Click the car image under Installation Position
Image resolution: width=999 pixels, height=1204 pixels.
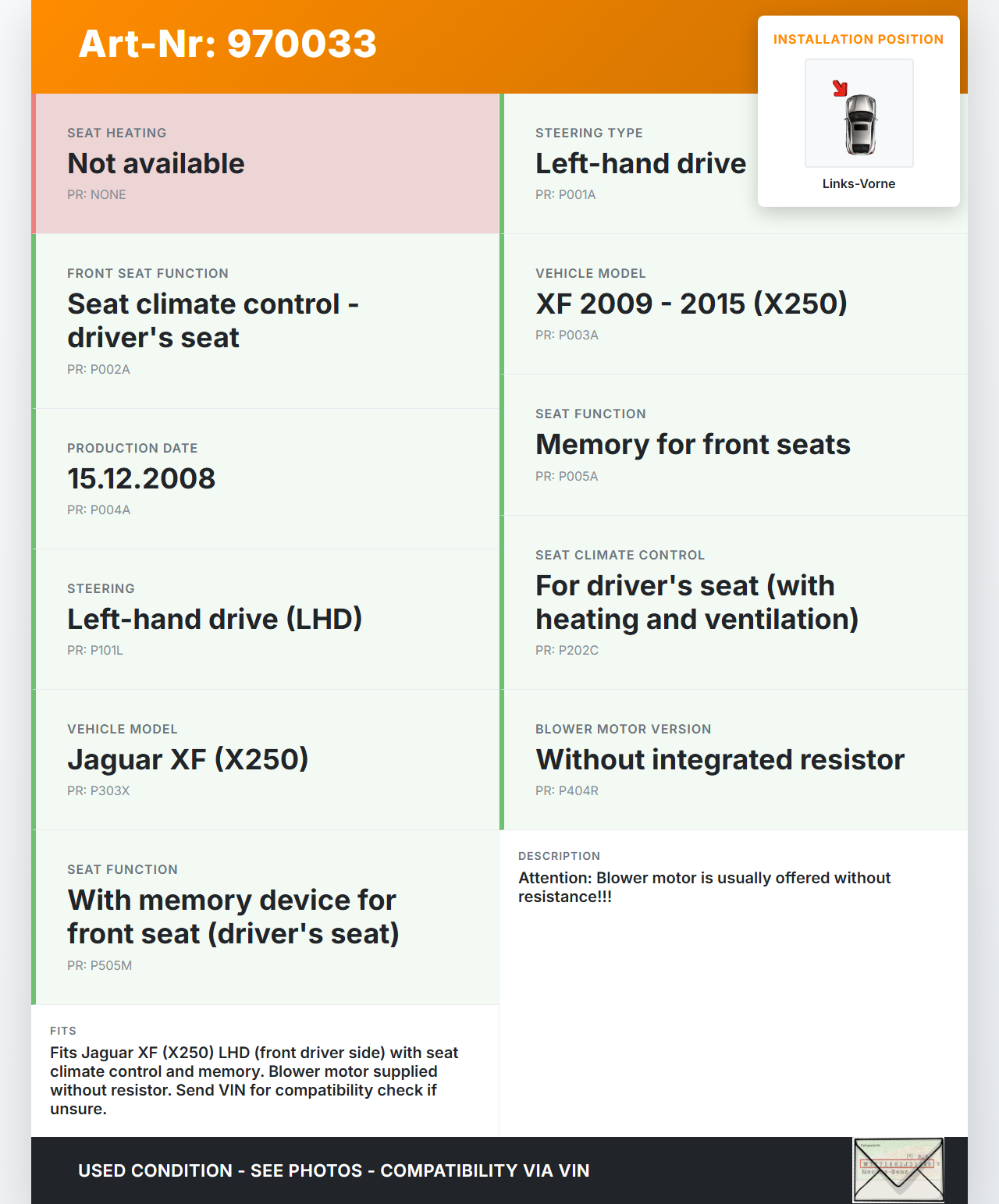pyautogui.click(x=860, y=123)
